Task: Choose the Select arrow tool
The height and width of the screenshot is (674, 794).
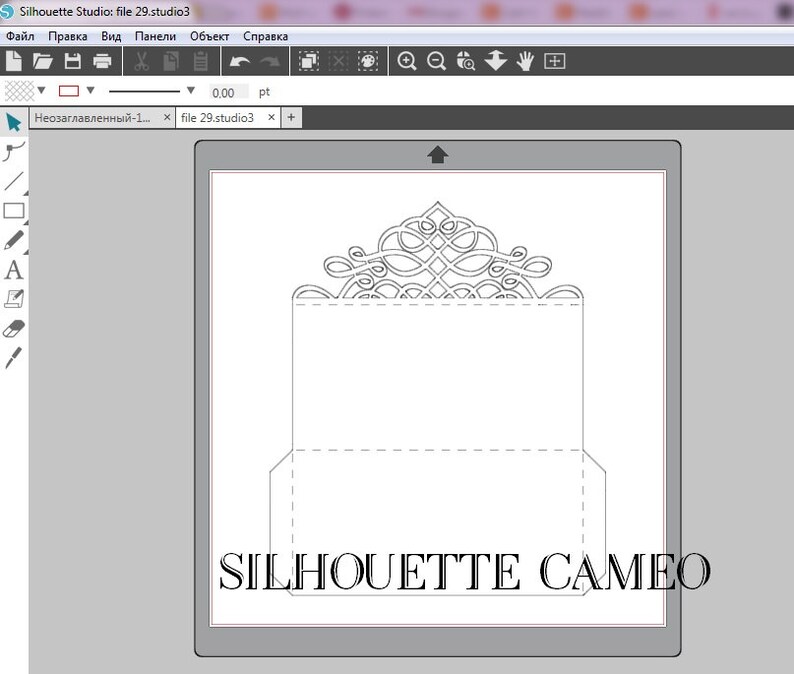Action: [x=14, y=123]
